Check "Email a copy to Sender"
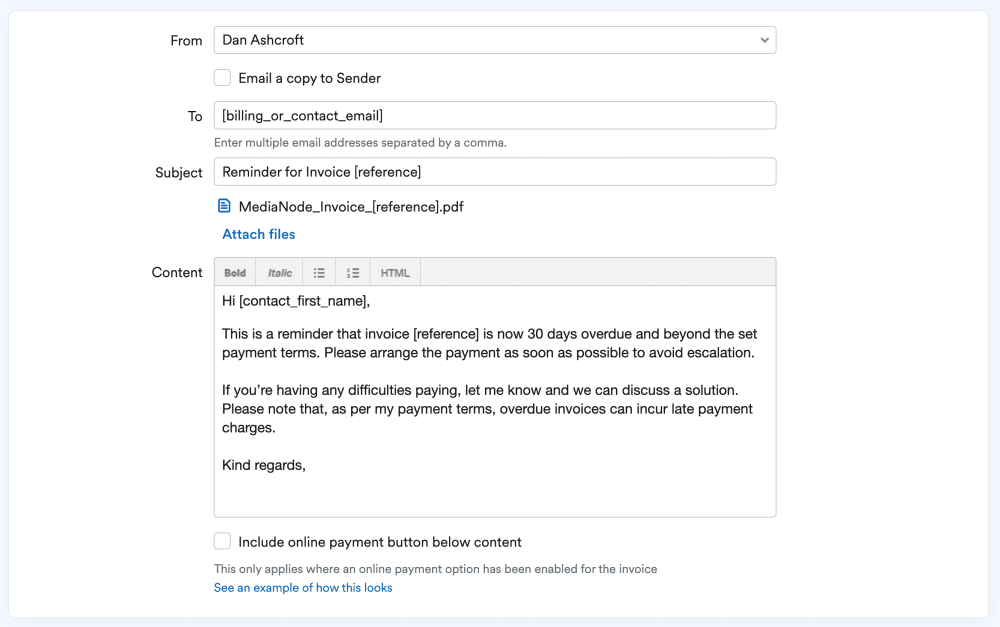Viewport: 1000px width, 627px height. tap(221, 77)
